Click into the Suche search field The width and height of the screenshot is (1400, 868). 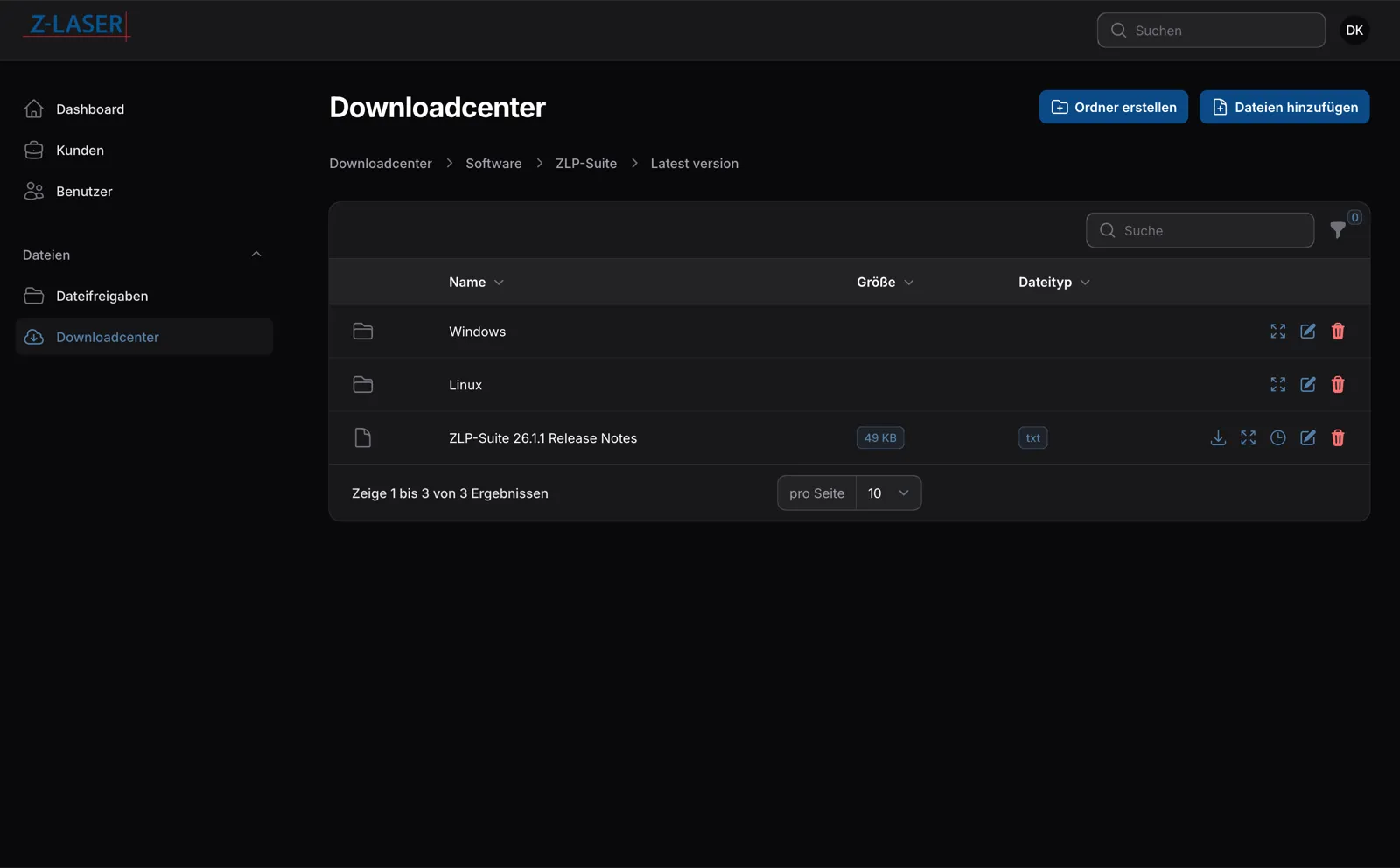click(1199, 230)
